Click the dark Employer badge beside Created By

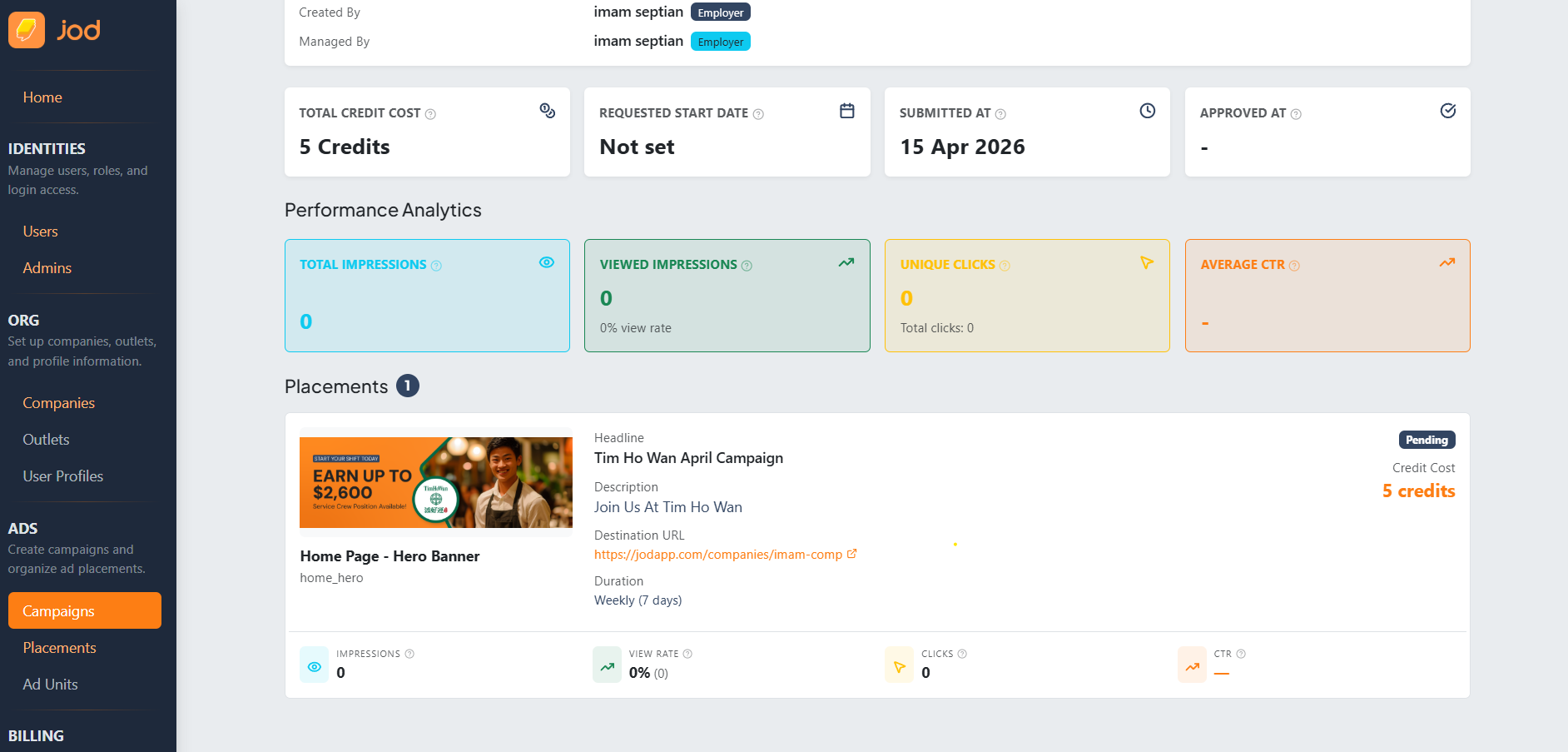coord(721,12)
